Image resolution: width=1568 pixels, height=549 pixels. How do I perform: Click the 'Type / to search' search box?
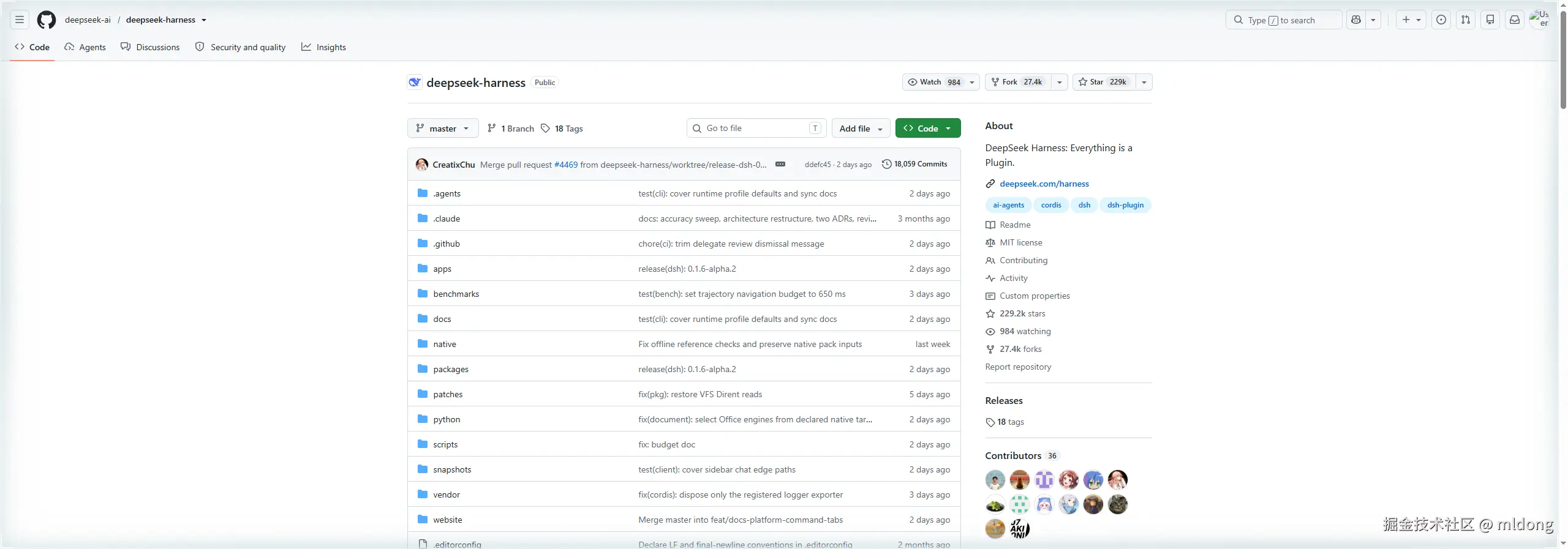pyautogui.click(x=1284, y=20)
